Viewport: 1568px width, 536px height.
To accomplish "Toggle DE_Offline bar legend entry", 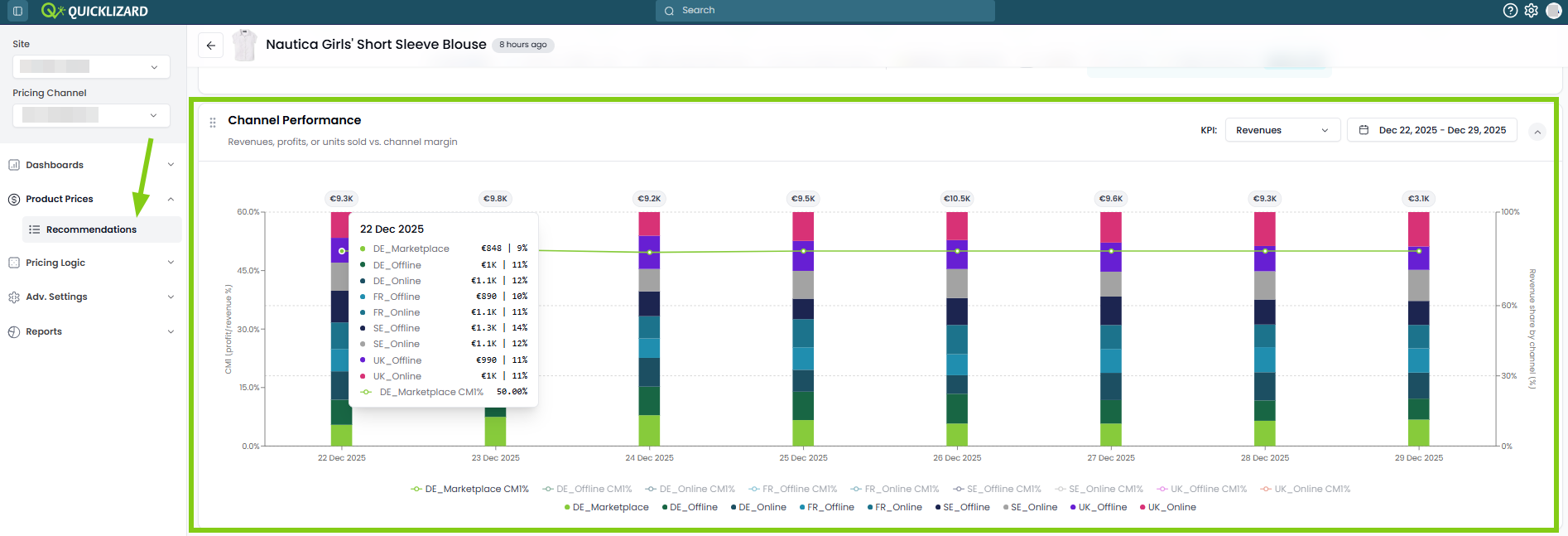I will pyautogui.click(x=690, y=507).
